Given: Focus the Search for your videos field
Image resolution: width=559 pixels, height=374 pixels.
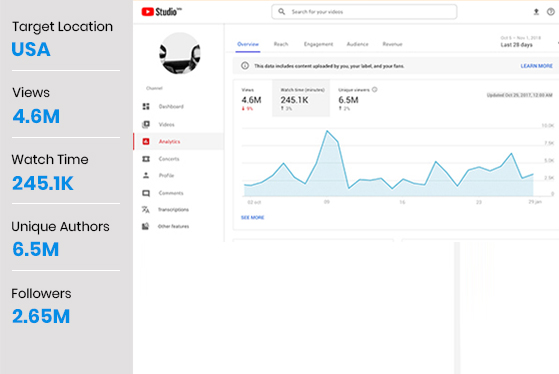Looking at the screenshot, I should pyautogui.click(x=364, y=12).
